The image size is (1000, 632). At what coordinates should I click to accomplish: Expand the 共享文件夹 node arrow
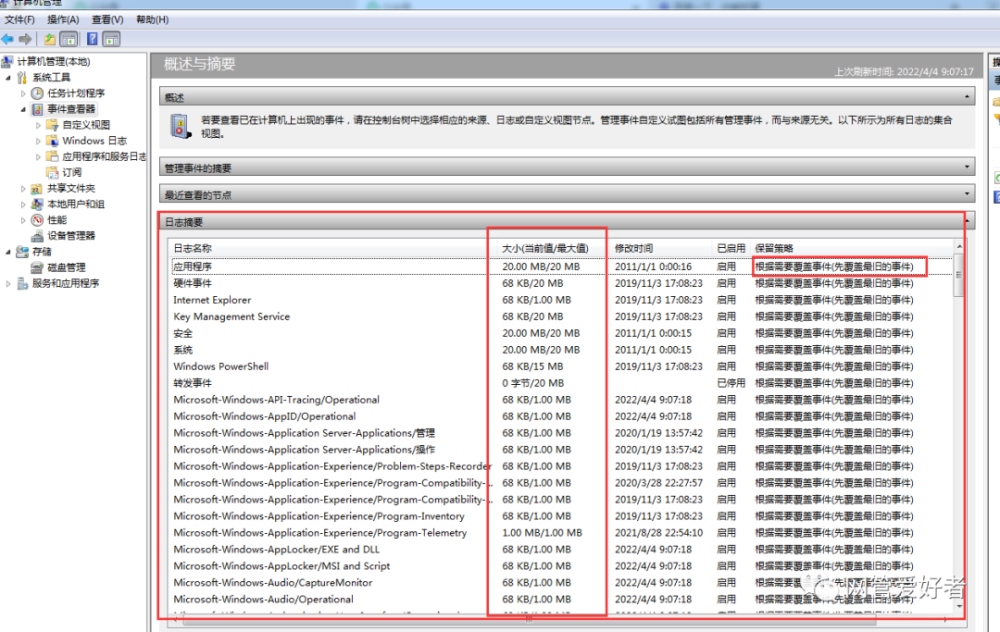[24, 188]
